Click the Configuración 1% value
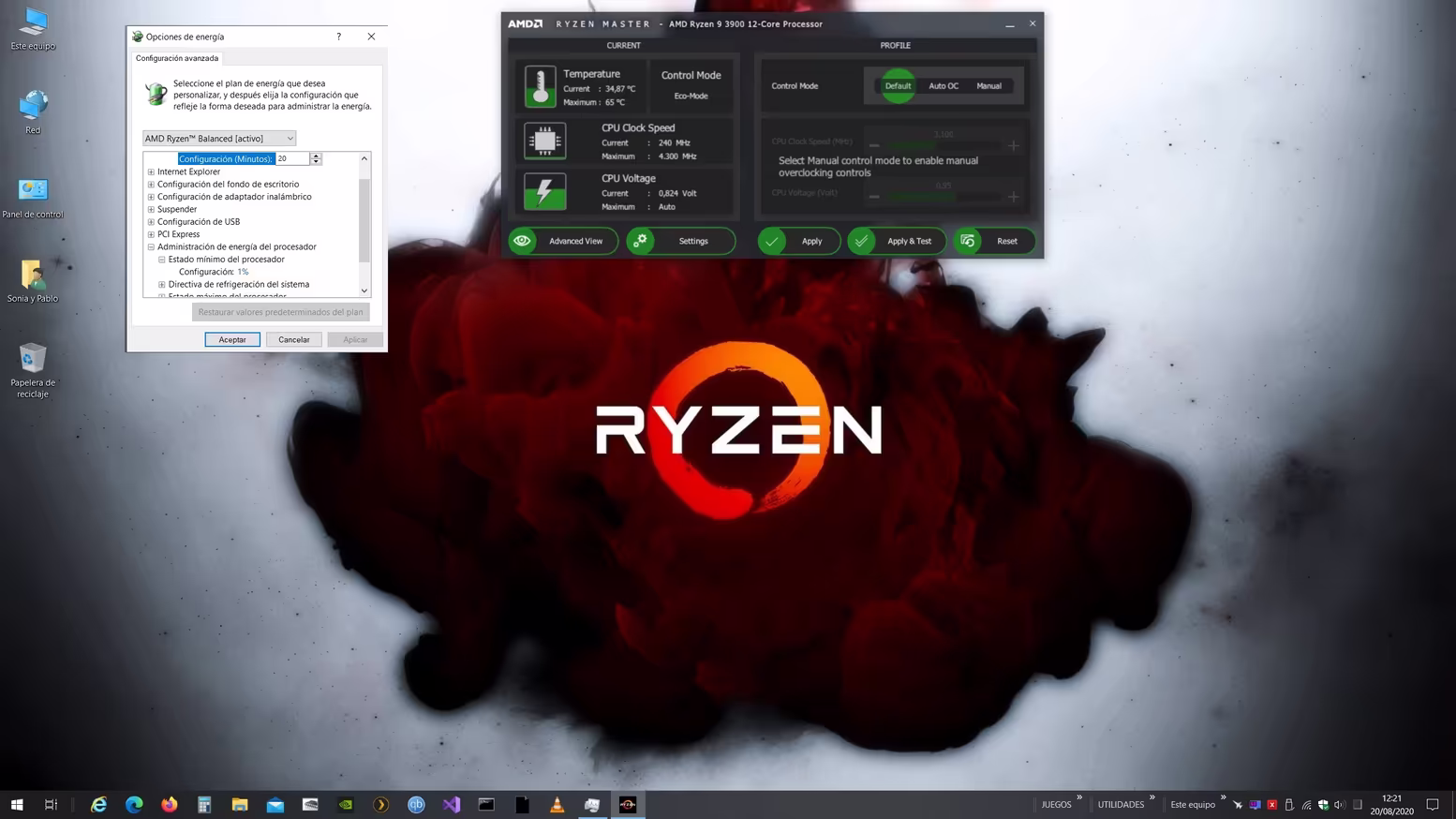Image resolution: width=1456 pixels, height=819 pixels. [x=243, y=272]
